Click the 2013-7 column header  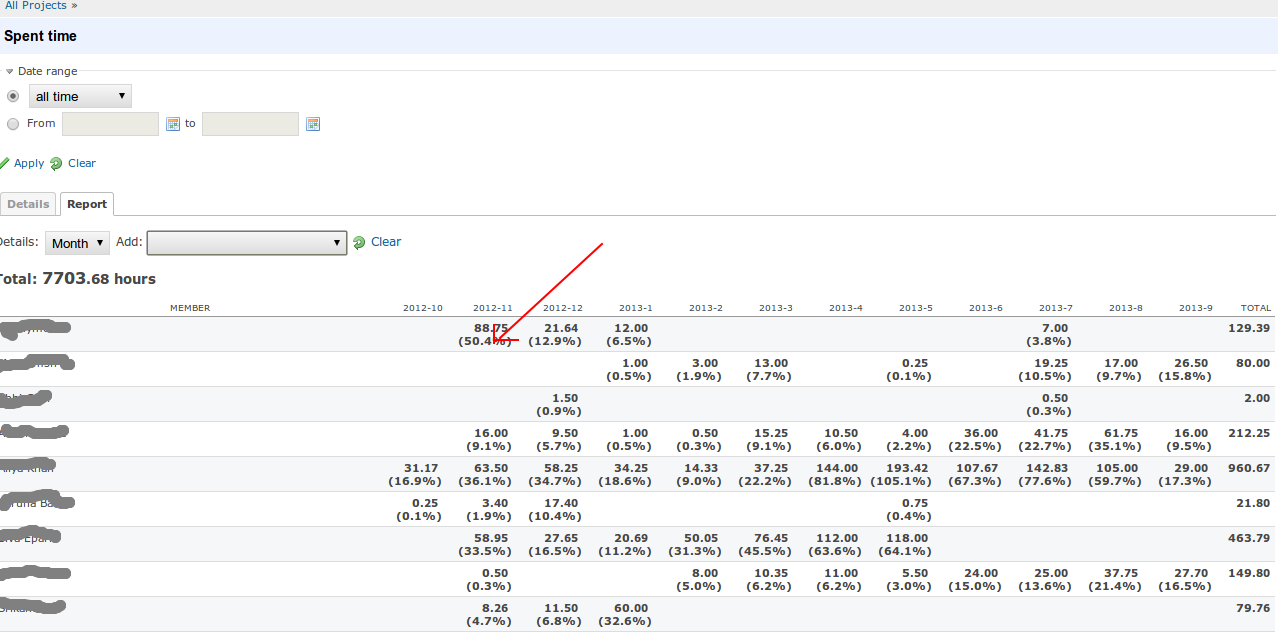1056,308
